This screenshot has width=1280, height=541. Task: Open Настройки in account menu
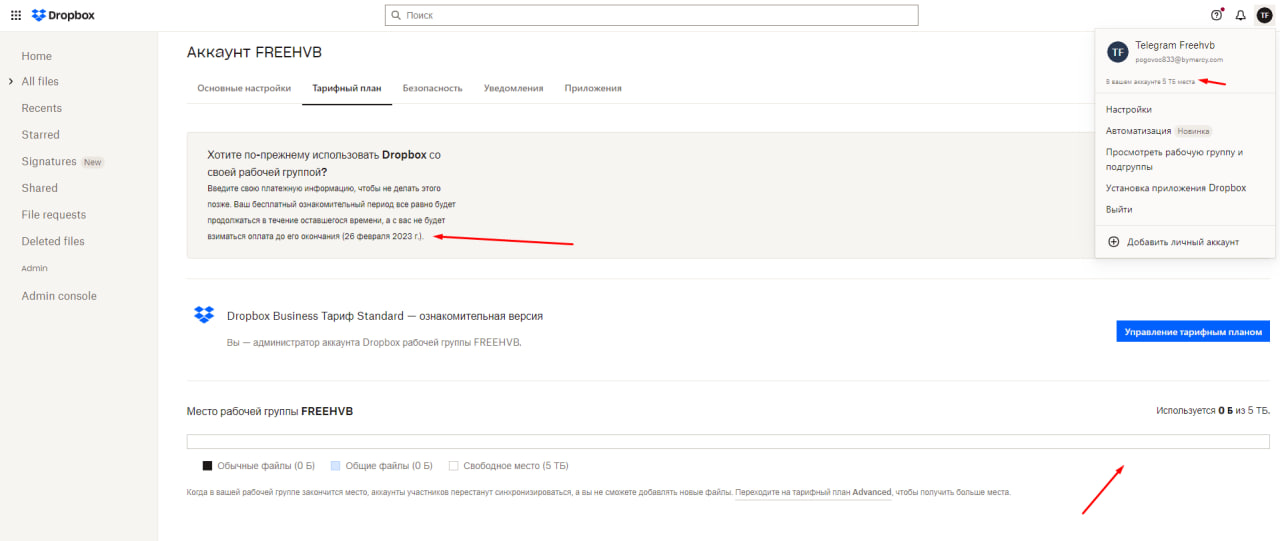click(1129, 109)
